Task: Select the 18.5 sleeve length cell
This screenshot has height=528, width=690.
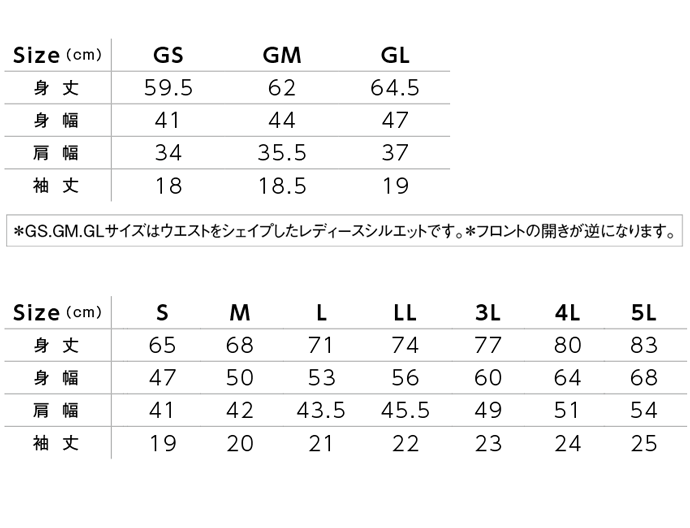Action: click(x=282, y=185)
